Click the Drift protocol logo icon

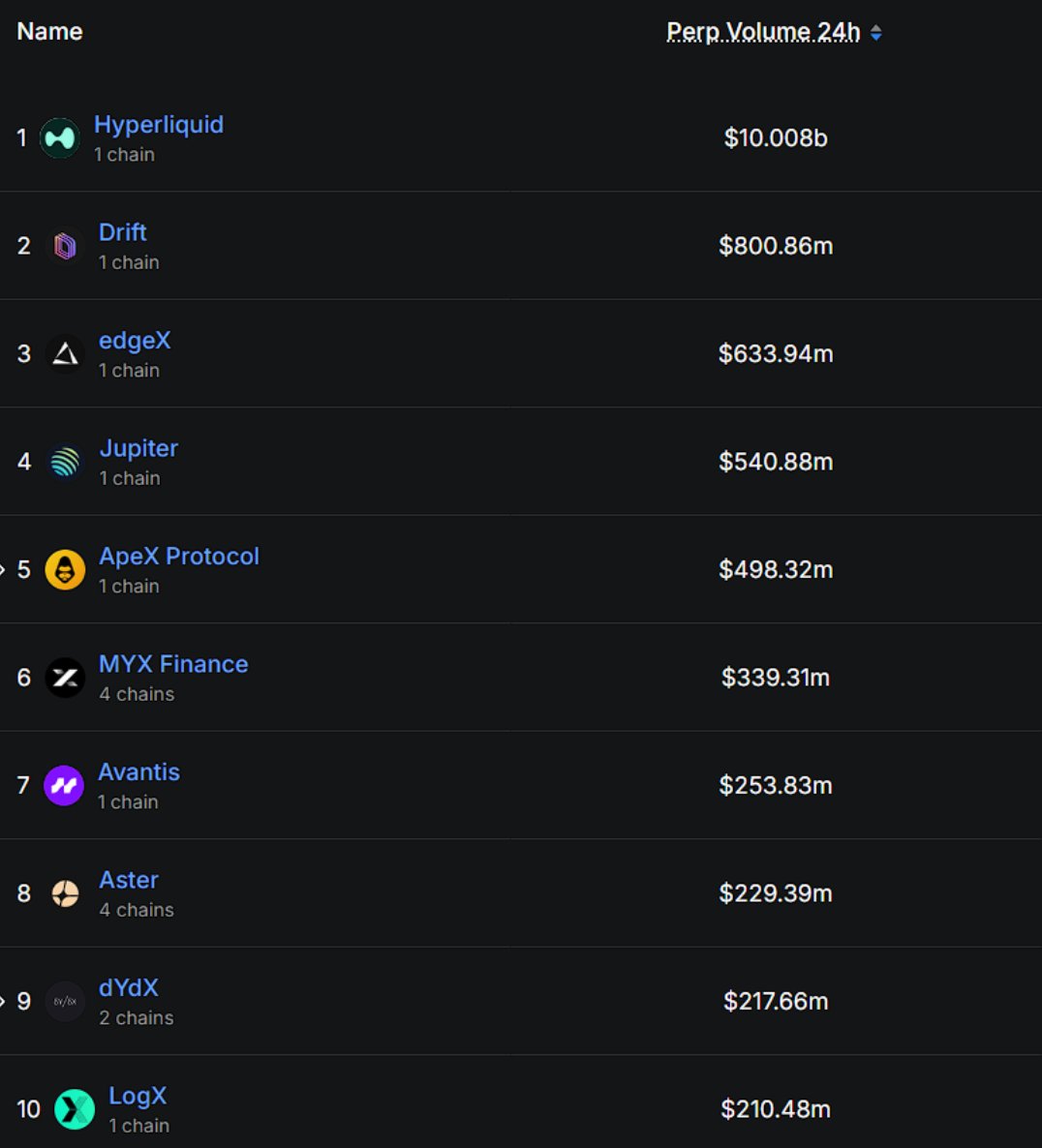tap(65, 246)
